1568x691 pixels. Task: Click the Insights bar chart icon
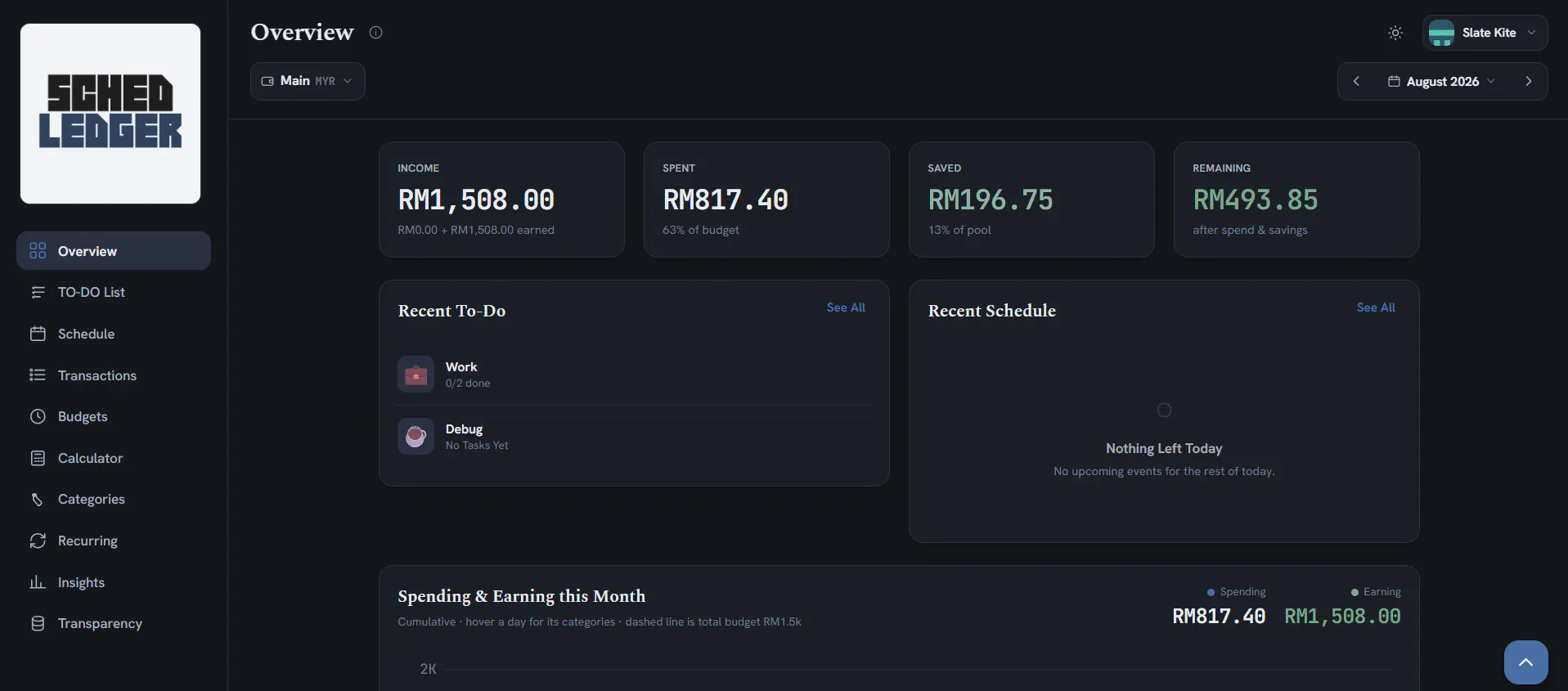point(38,582)
